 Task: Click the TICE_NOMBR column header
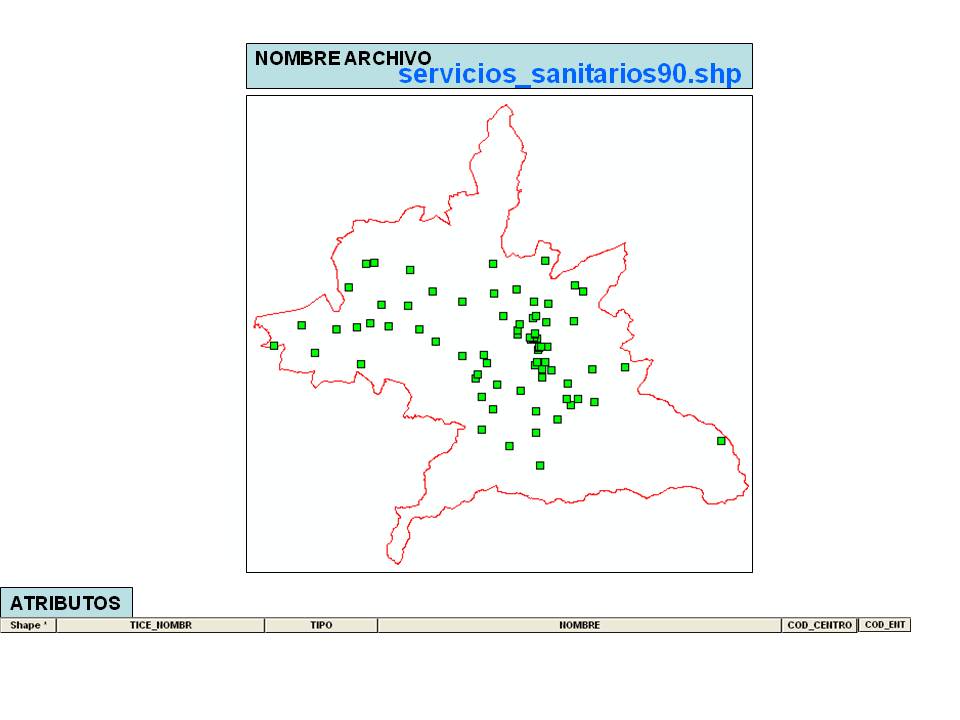click(x=160, y=625)
